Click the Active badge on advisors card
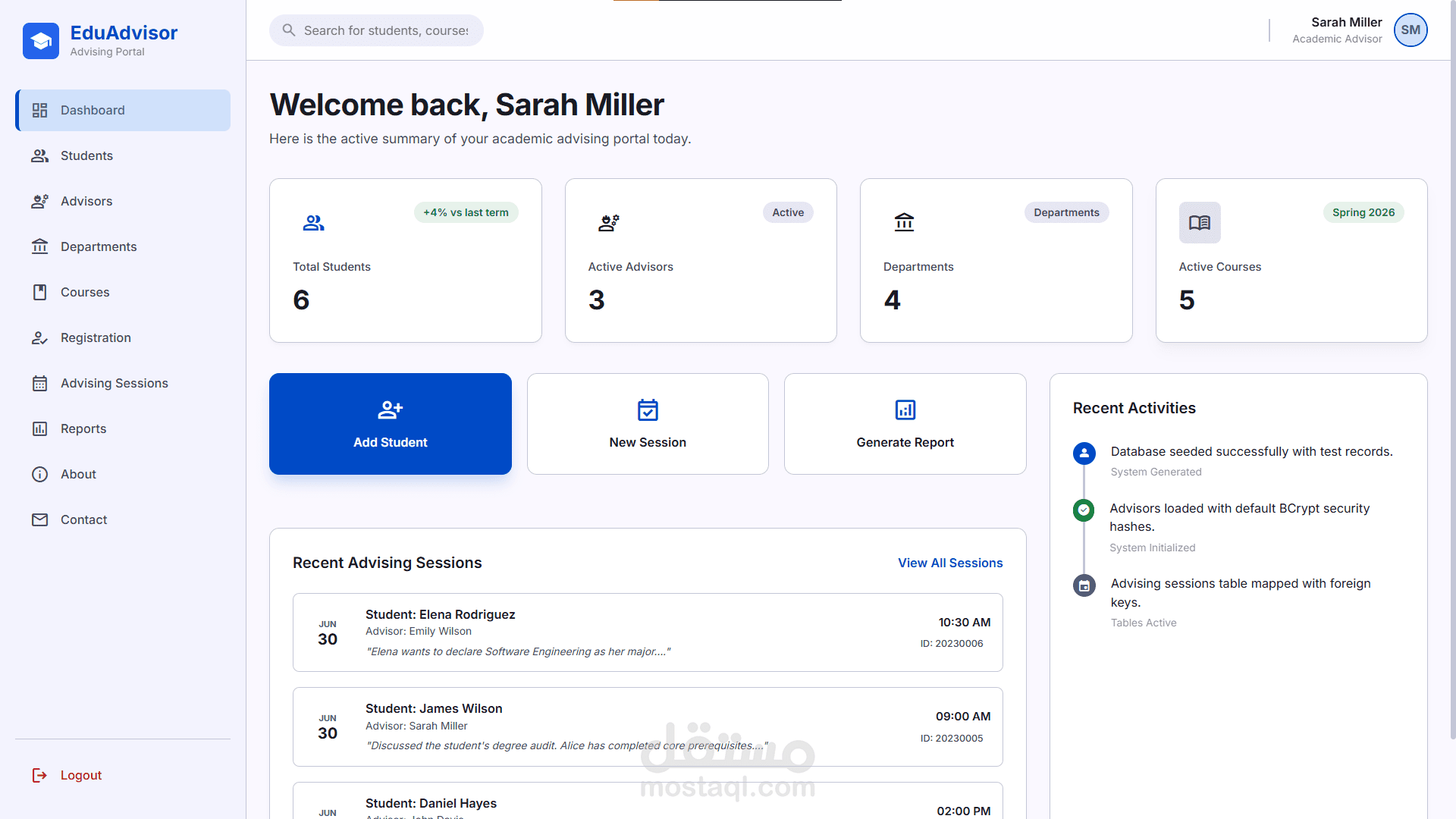Screen dimensions: 1456x819 (788, 212)
